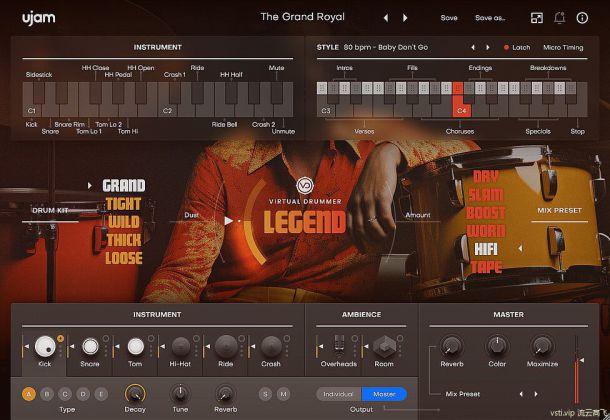Solo the selected instrument with S
Image resolution: width=610 pixels, height=420 pixels.
pos(265,394)
